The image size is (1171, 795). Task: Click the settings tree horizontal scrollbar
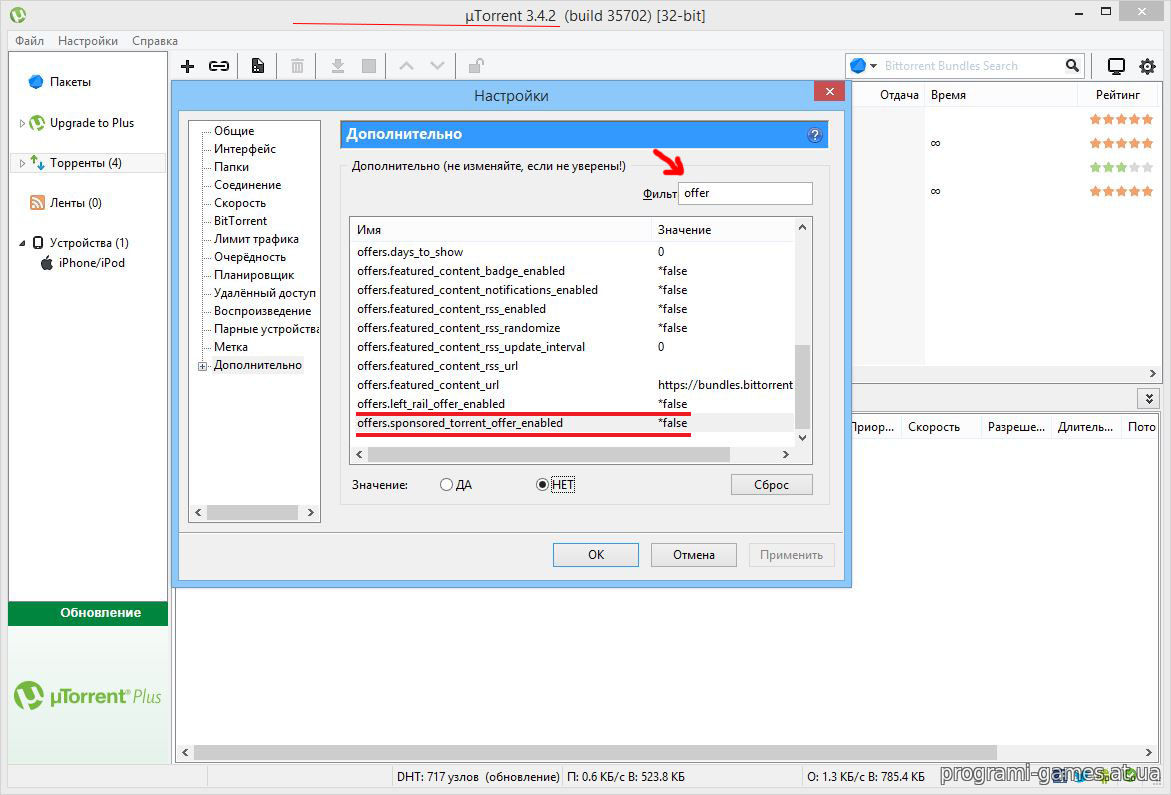252,512
